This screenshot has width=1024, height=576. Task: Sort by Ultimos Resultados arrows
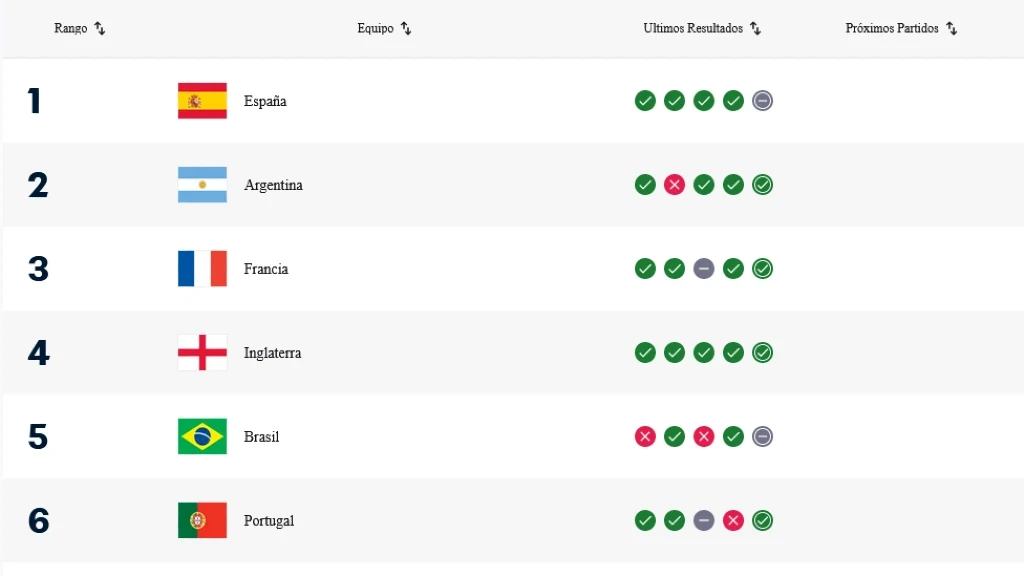756,29
